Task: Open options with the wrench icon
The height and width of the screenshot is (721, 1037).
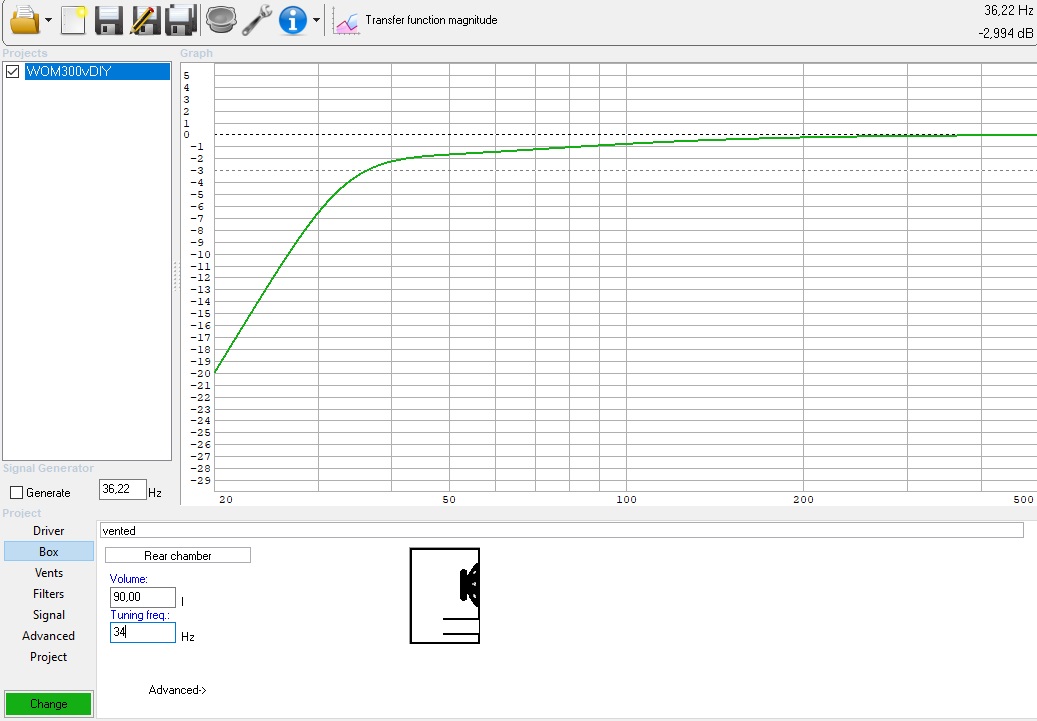Action: click(x=256, y=19)
